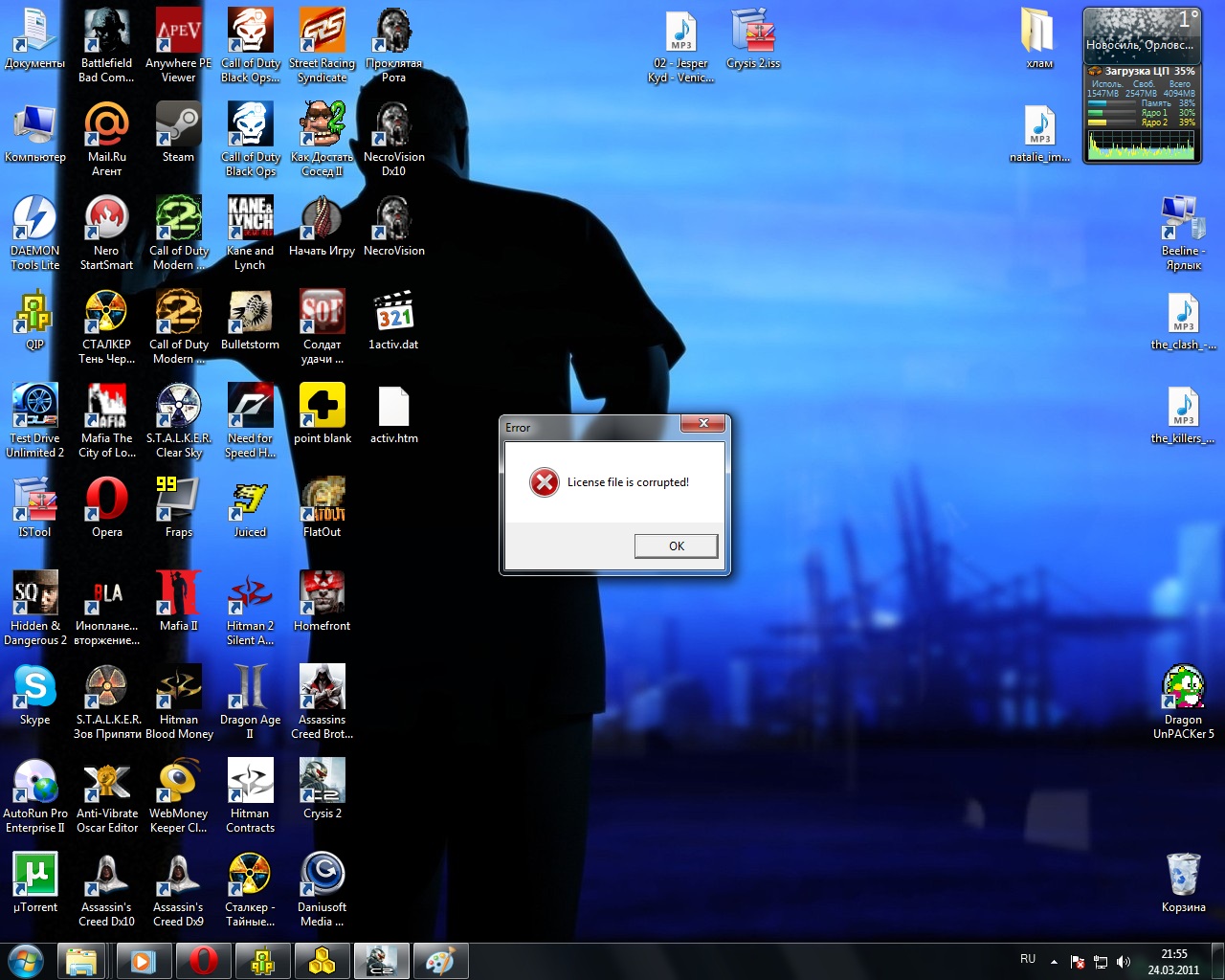Click the Need for Speed icon

pos(250,420)
